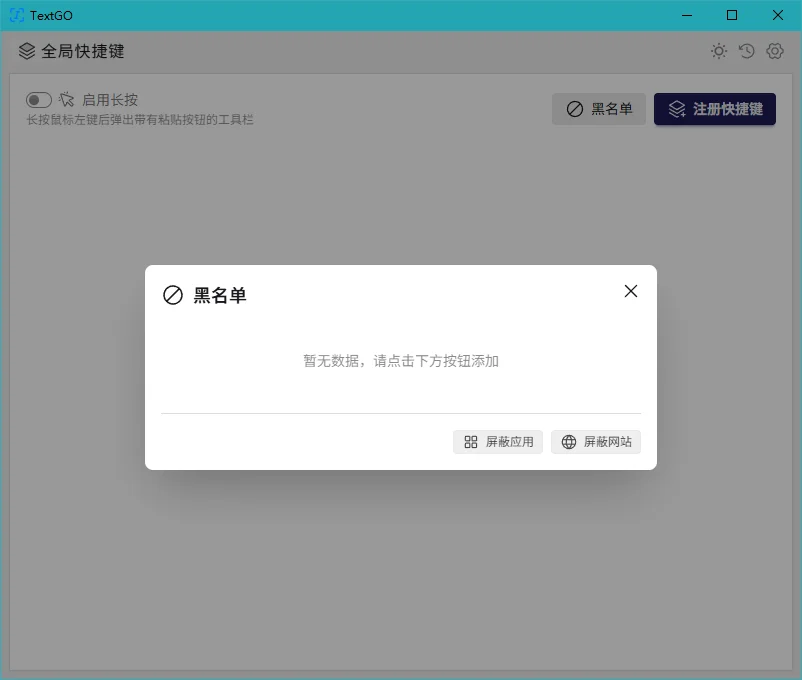The image size is (802, 680).
Task: Close the 黑名单 dialog
Action: [x=631, y=291]
